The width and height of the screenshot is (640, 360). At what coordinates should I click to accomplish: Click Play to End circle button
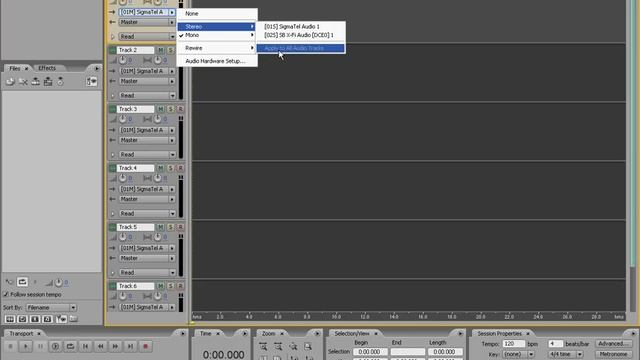coord(56,347)
